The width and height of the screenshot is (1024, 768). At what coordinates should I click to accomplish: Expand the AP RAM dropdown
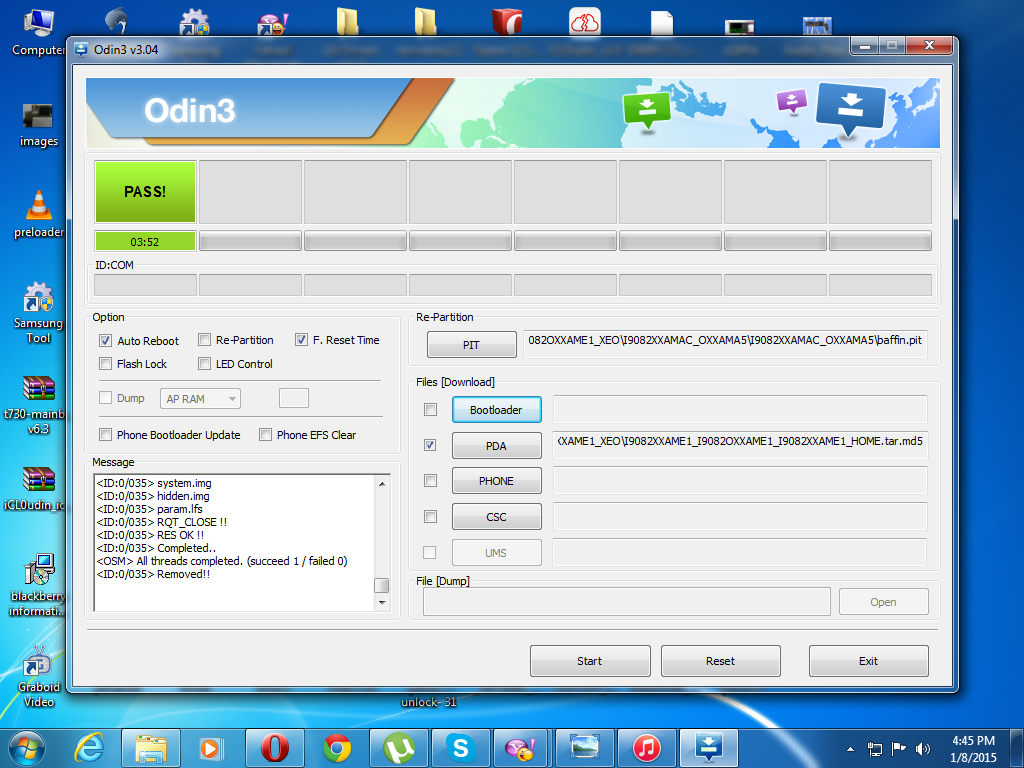tap(200, 399)
